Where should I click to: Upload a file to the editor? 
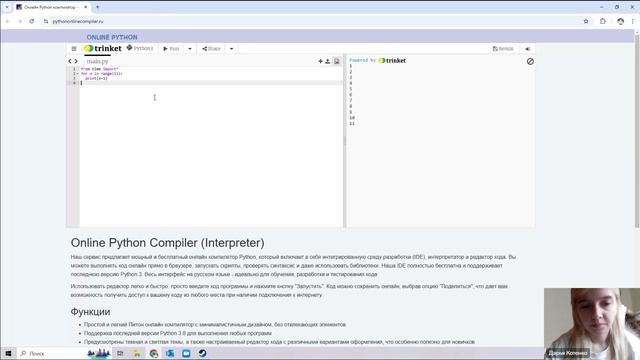point(327,61)
